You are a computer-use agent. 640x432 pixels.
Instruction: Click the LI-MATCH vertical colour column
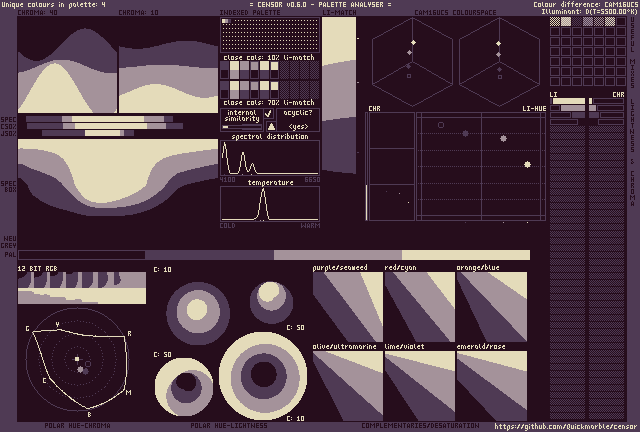click(339, 95)
